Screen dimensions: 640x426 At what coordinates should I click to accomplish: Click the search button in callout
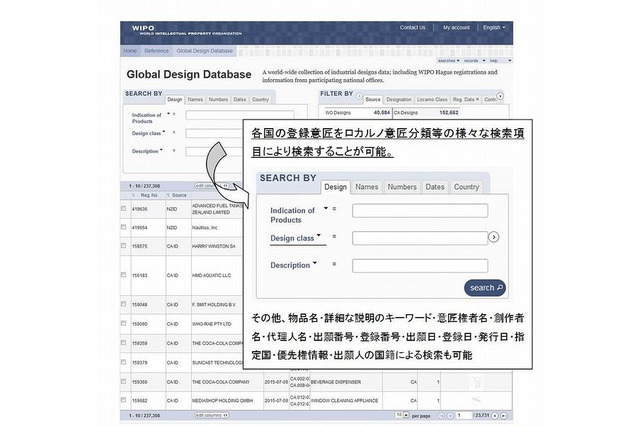485,288
